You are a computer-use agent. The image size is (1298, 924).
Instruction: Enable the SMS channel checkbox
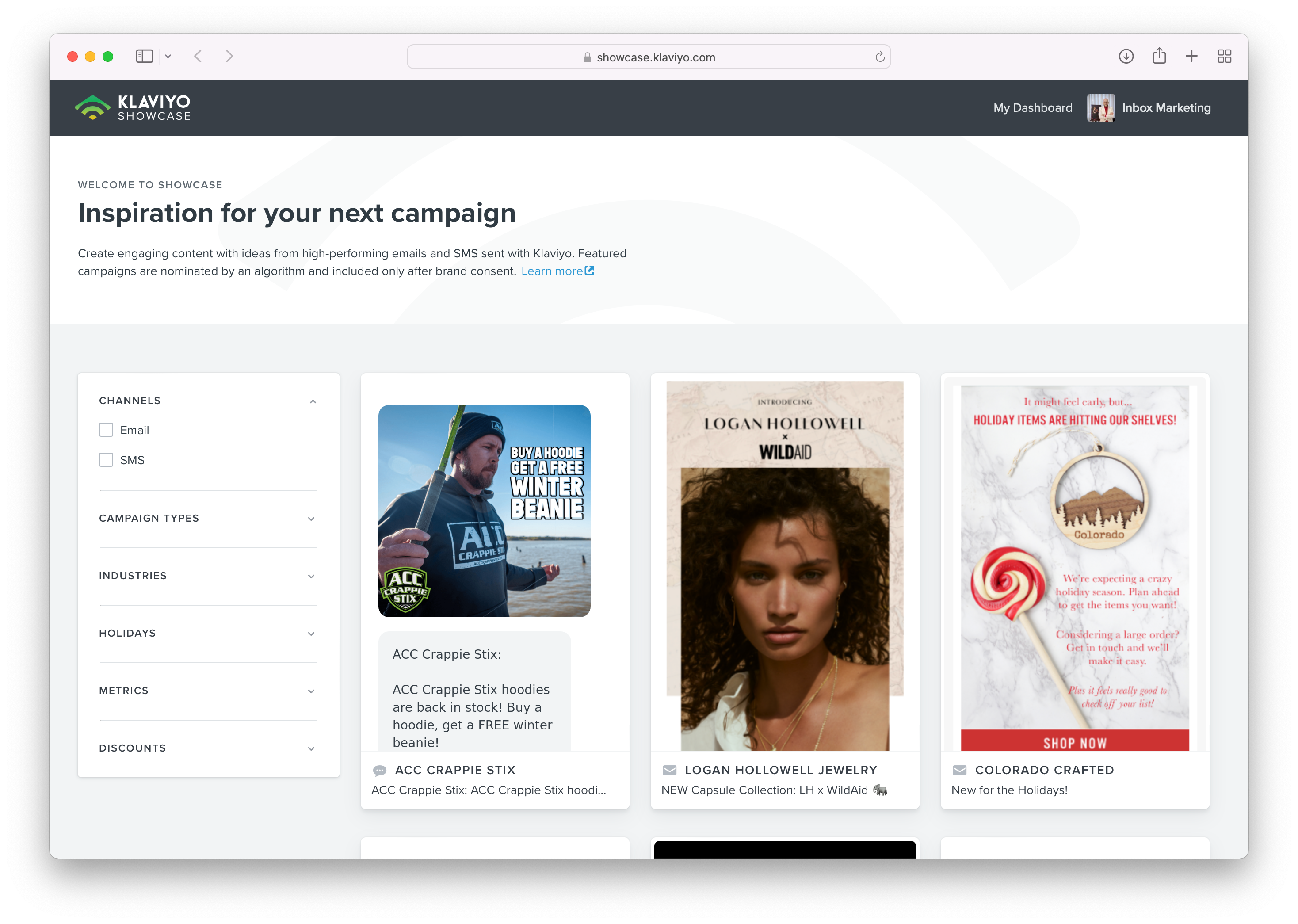(107, 460)
